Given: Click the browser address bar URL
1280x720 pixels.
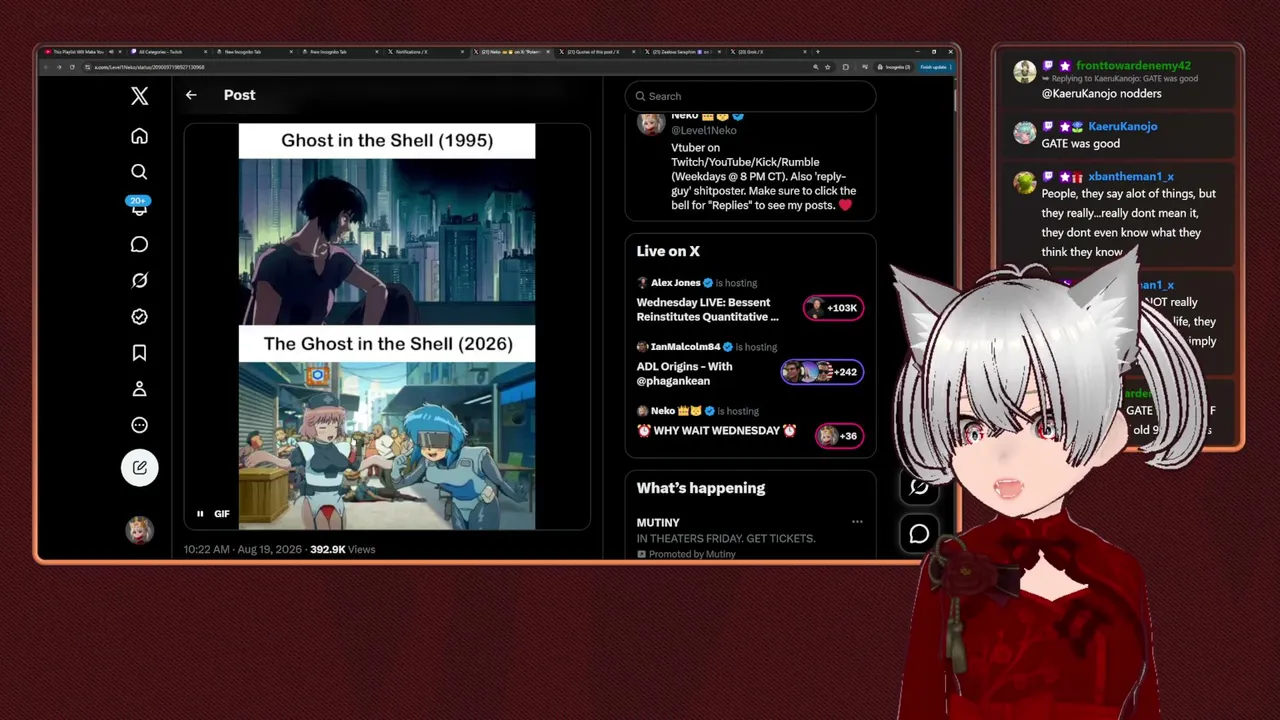Looking at the screenshot, I should [x=150, y=67].
